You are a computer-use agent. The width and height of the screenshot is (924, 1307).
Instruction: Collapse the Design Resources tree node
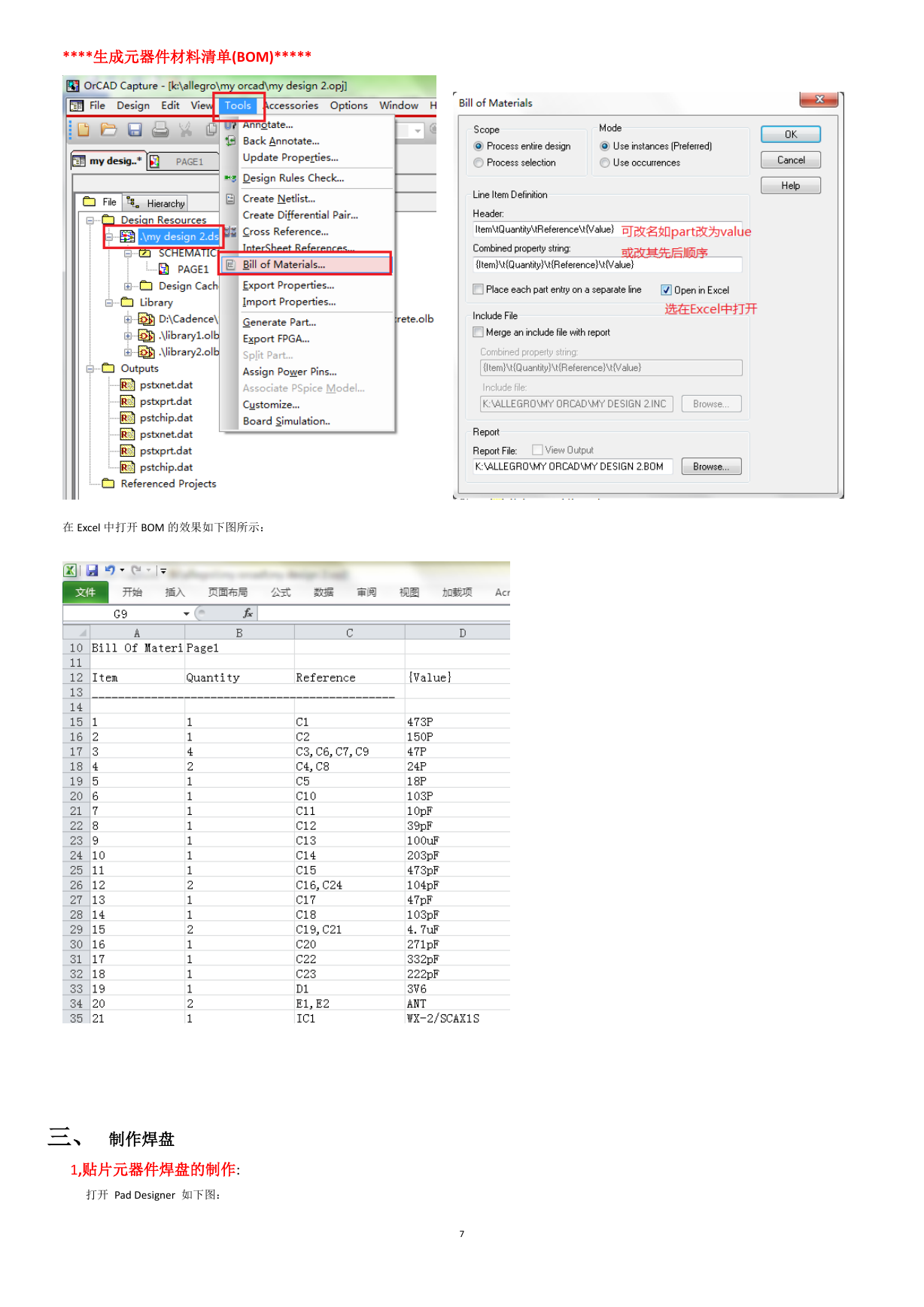(x=90, y=220)
